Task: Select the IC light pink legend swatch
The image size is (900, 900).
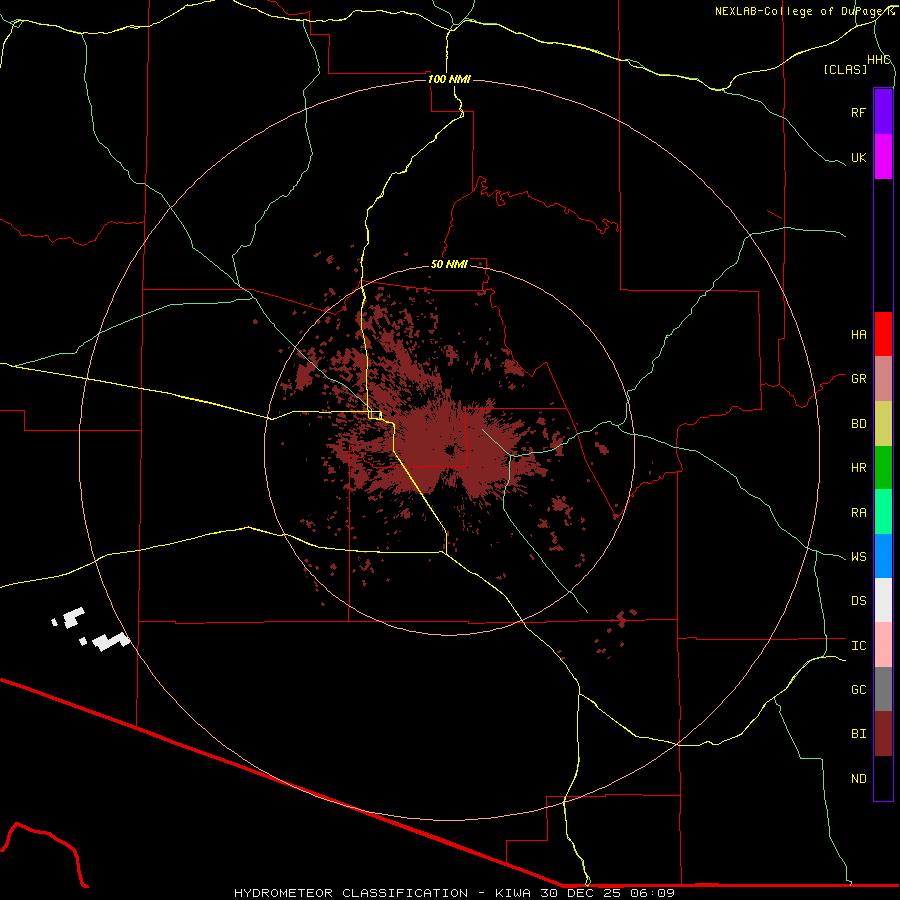Action: [883, 645]
